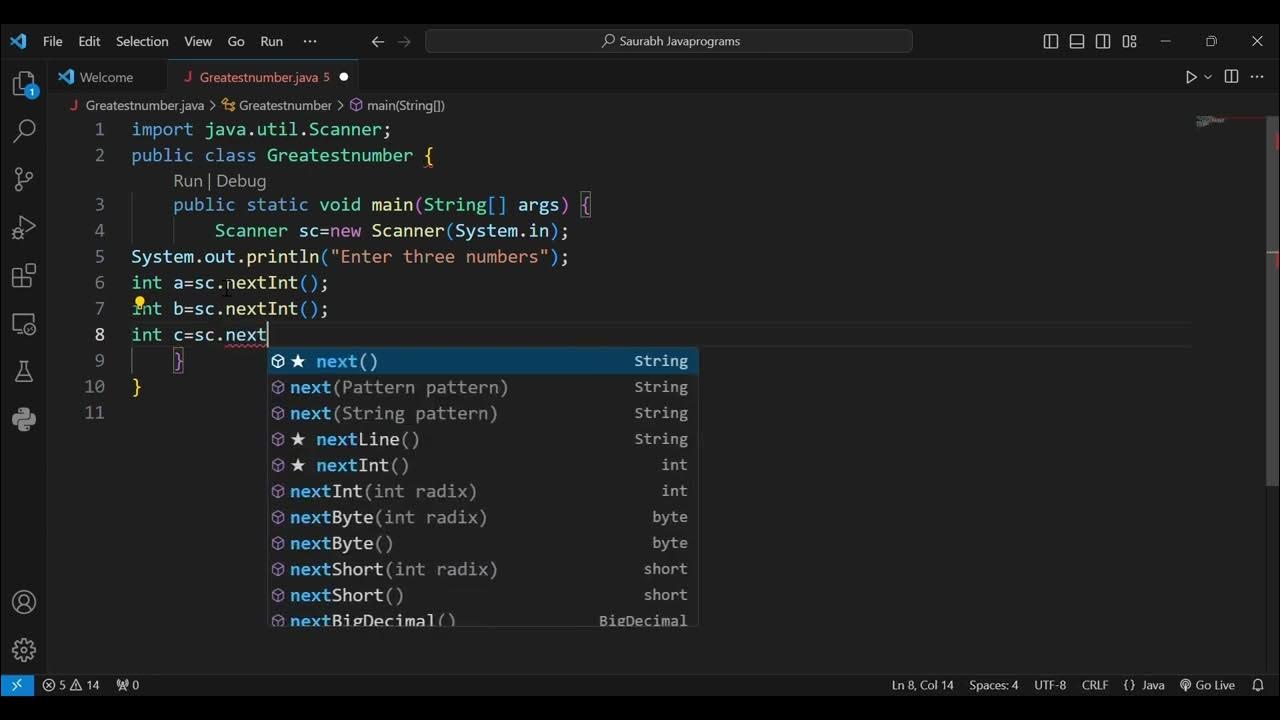Open the Selection menu
The image size is (1280, 720).
point(142,41)
